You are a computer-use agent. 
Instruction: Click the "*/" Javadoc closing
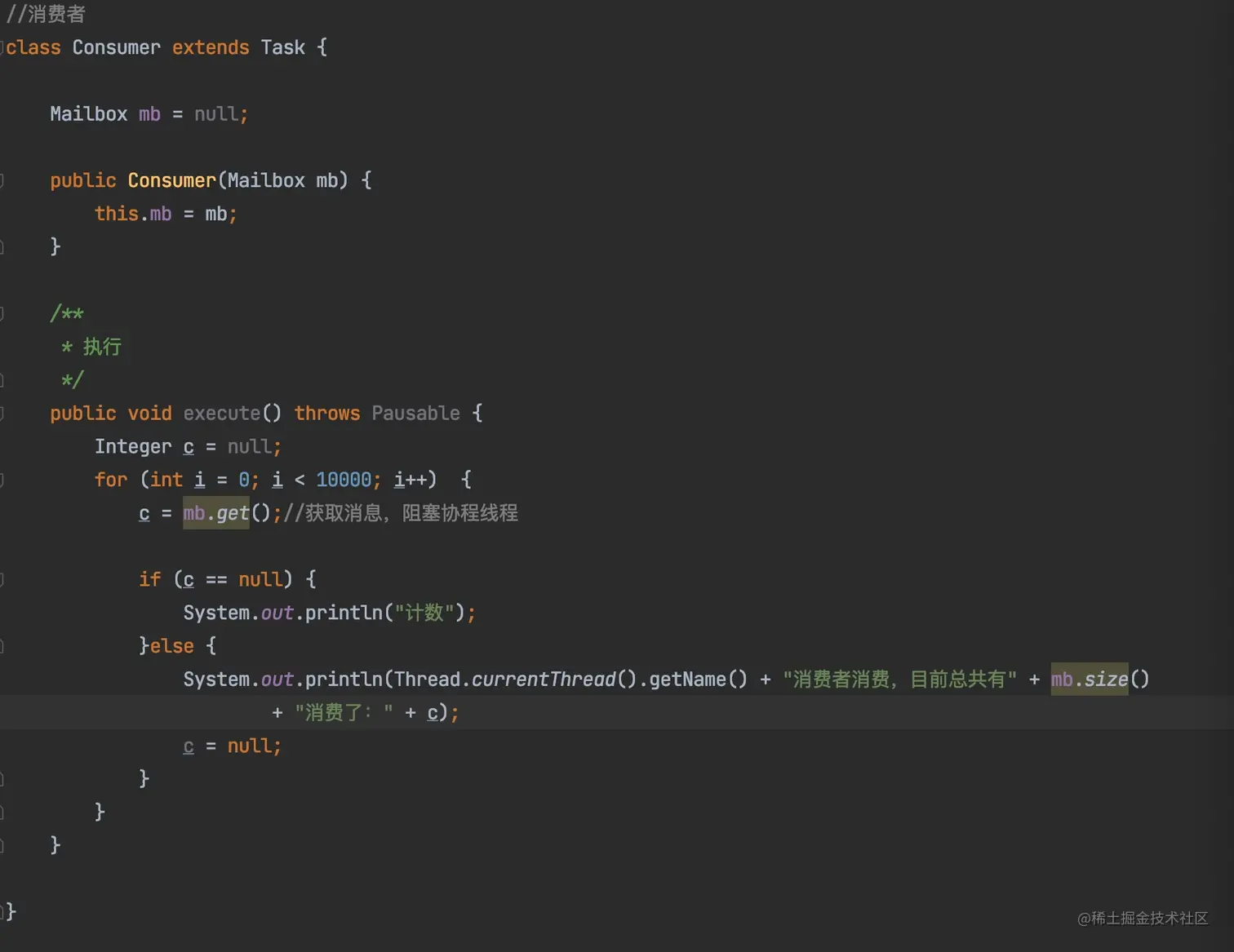(73, 380)
